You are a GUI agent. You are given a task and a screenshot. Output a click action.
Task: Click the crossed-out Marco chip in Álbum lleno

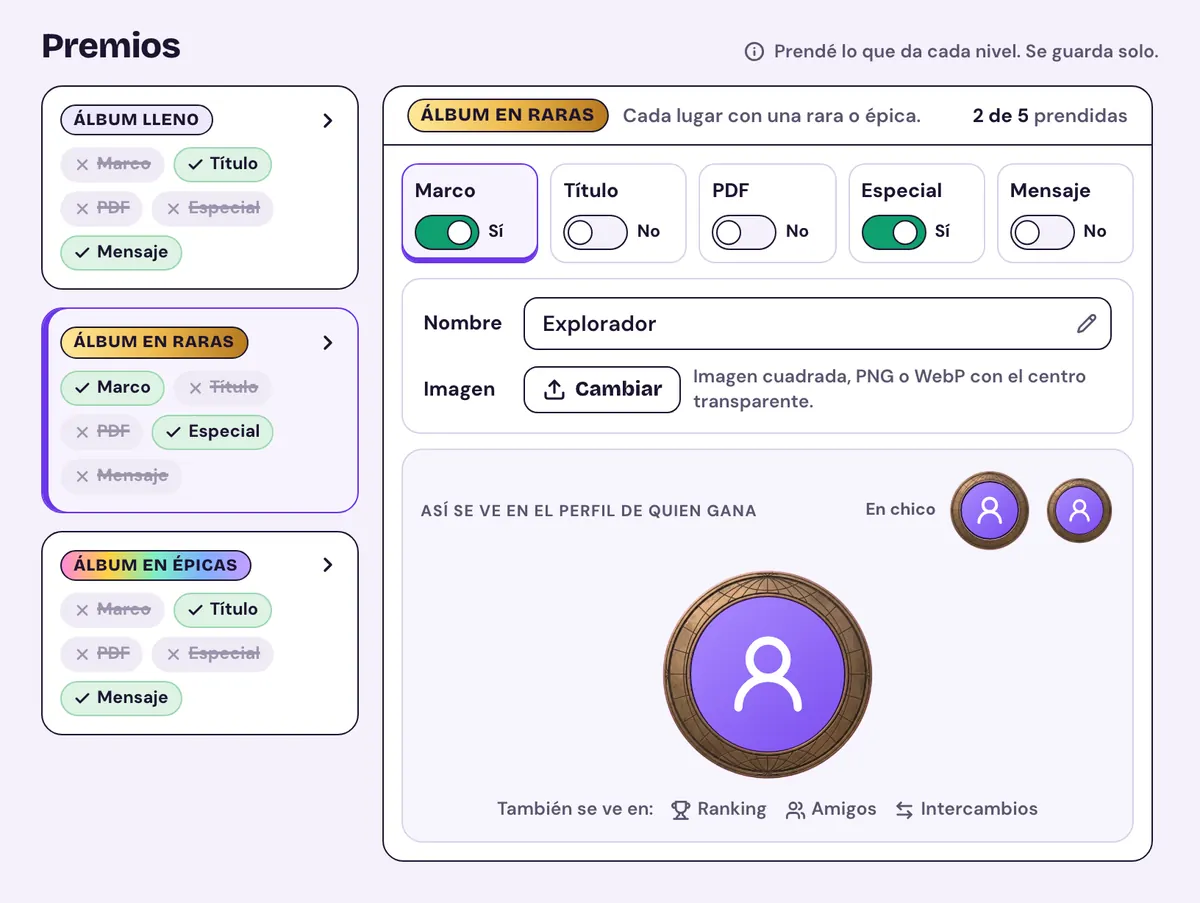[112, 164]
